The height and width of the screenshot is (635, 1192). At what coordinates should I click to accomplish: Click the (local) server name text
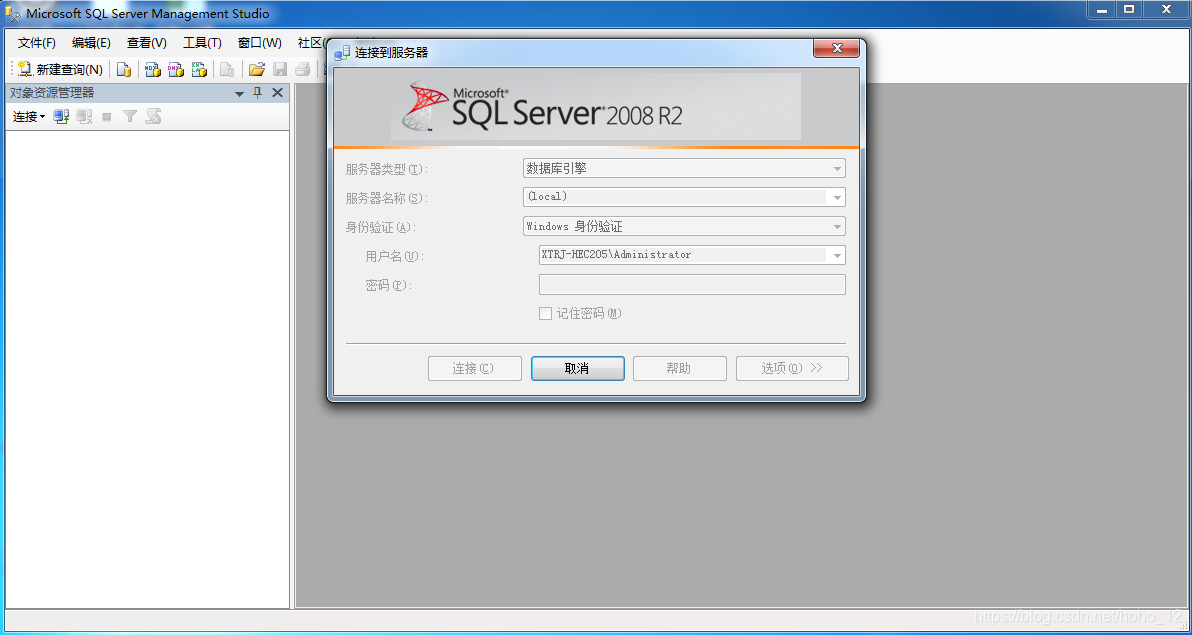click(547, 196)
